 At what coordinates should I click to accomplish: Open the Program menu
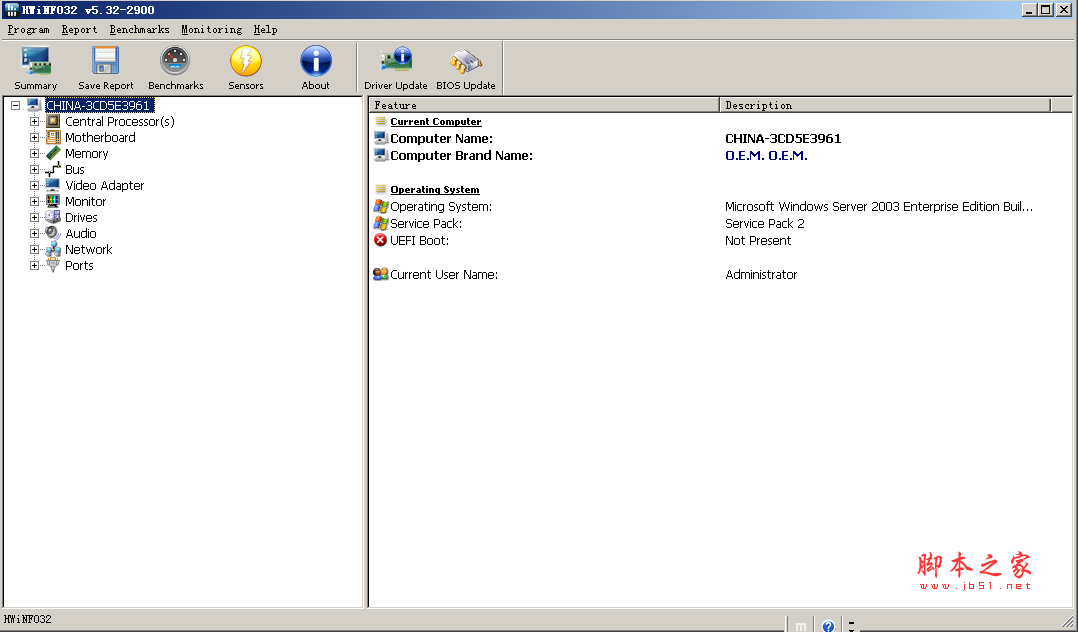(28, 30)
